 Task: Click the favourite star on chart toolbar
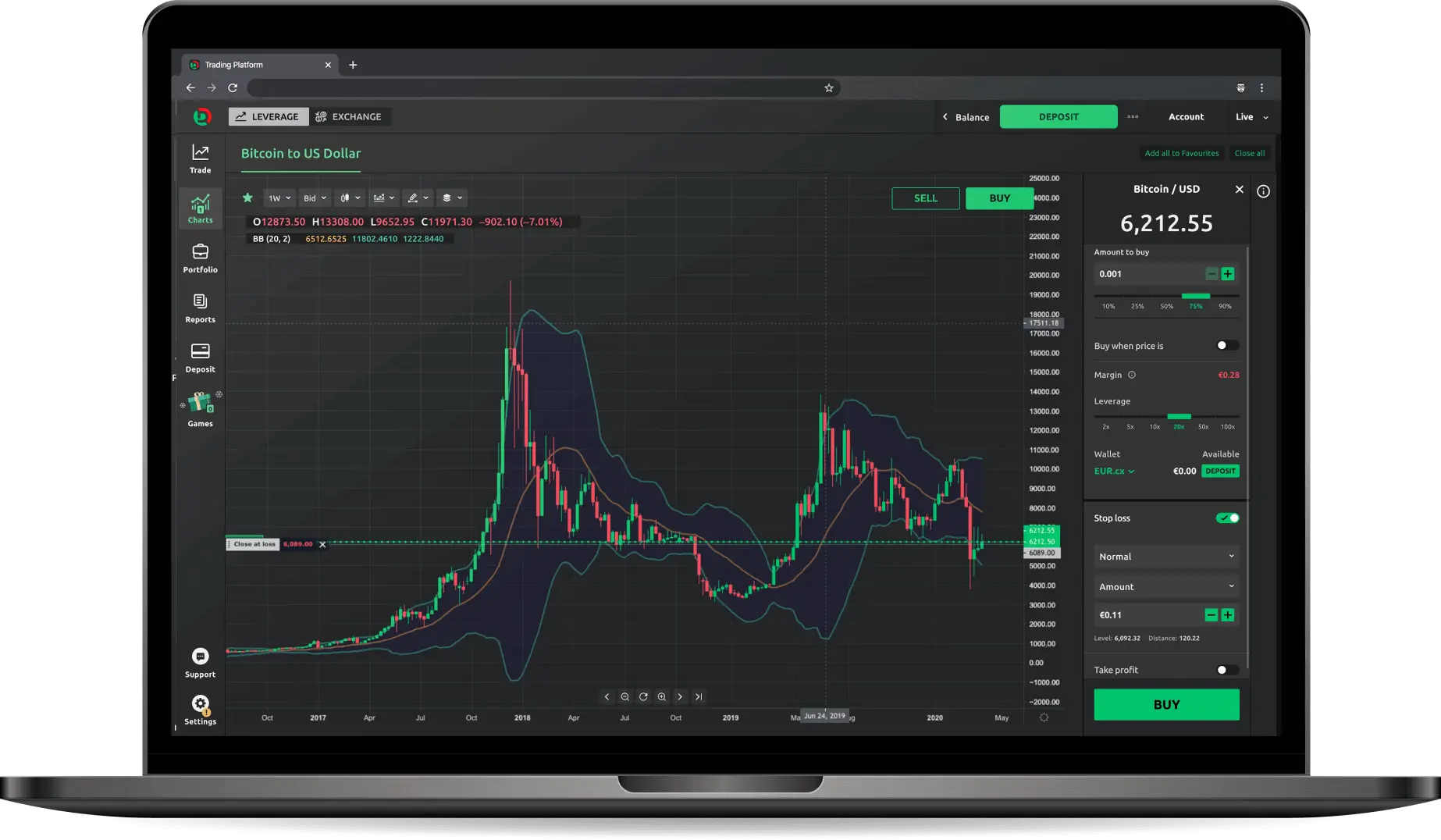(247, 198)
